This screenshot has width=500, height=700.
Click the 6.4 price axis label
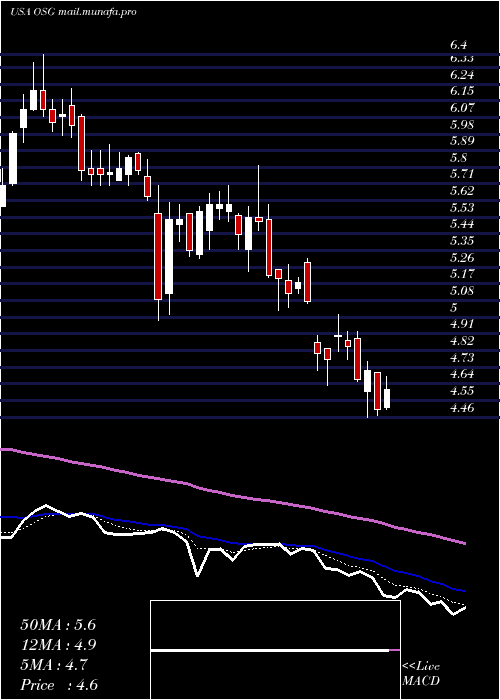pyautogui.click(x=458, y=45)
